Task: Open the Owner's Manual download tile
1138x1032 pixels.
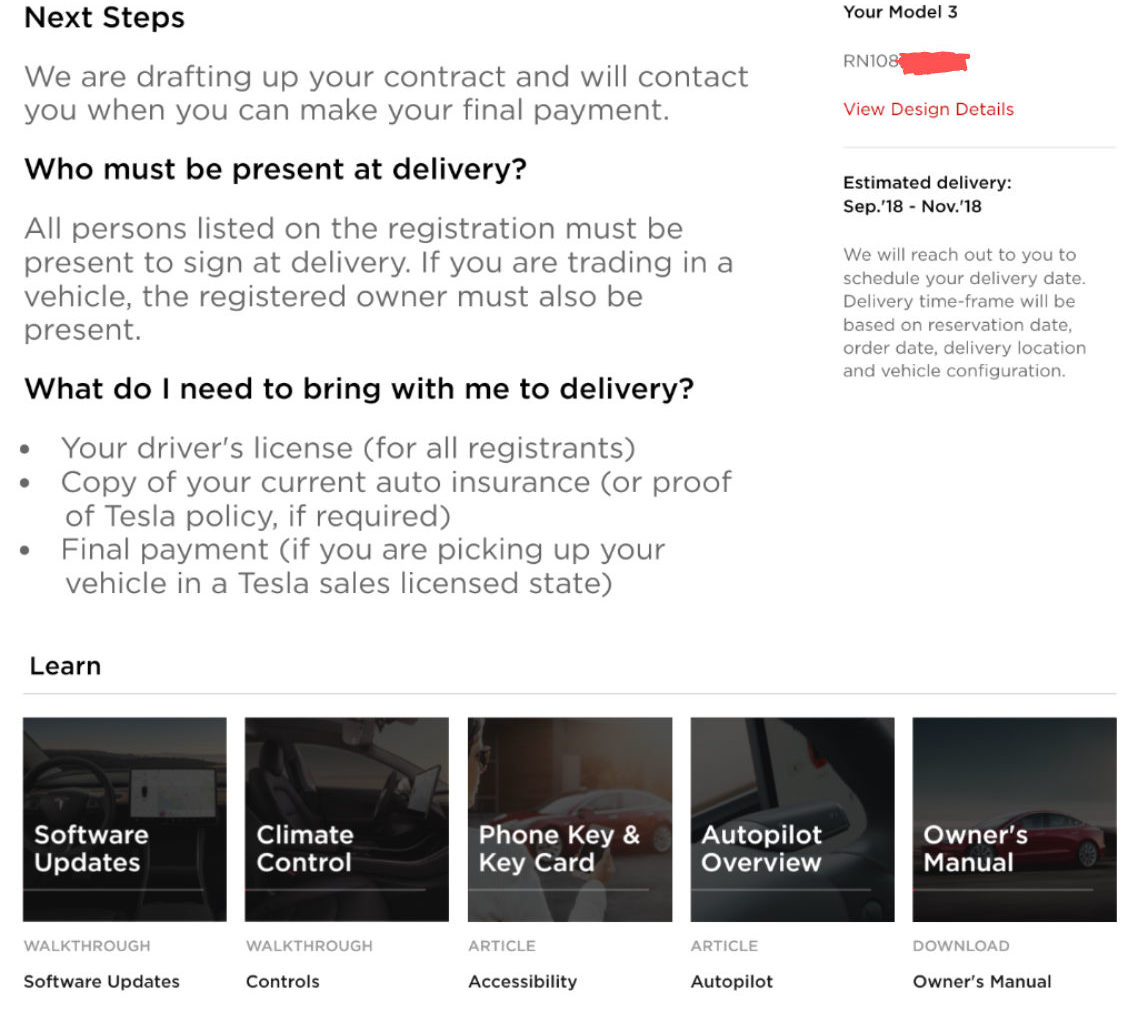Action: (1015, 819)
